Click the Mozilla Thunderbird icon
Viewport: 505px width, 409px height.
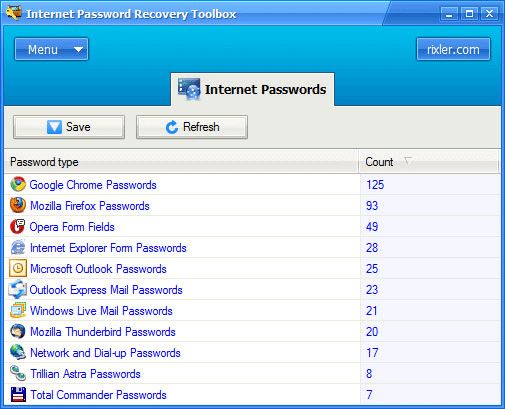point(18,331)
